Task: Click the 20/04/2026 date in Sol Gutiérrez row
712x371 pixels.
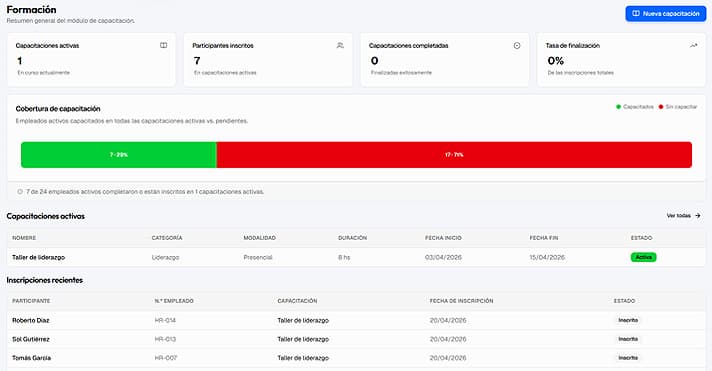Action: coord(448,339)
